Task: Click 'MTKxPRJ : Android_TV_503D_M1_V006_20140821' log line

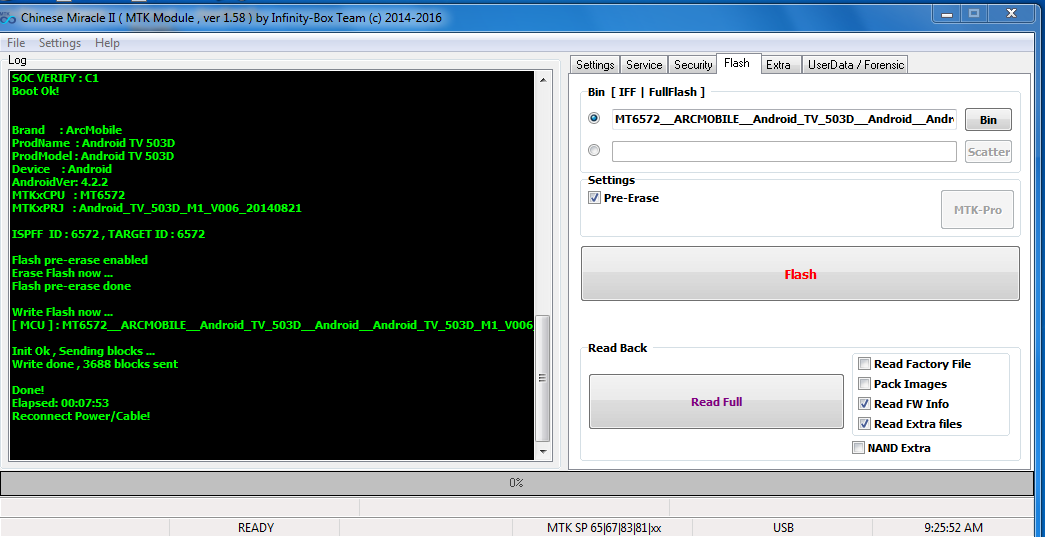Action: pos(157,208)
